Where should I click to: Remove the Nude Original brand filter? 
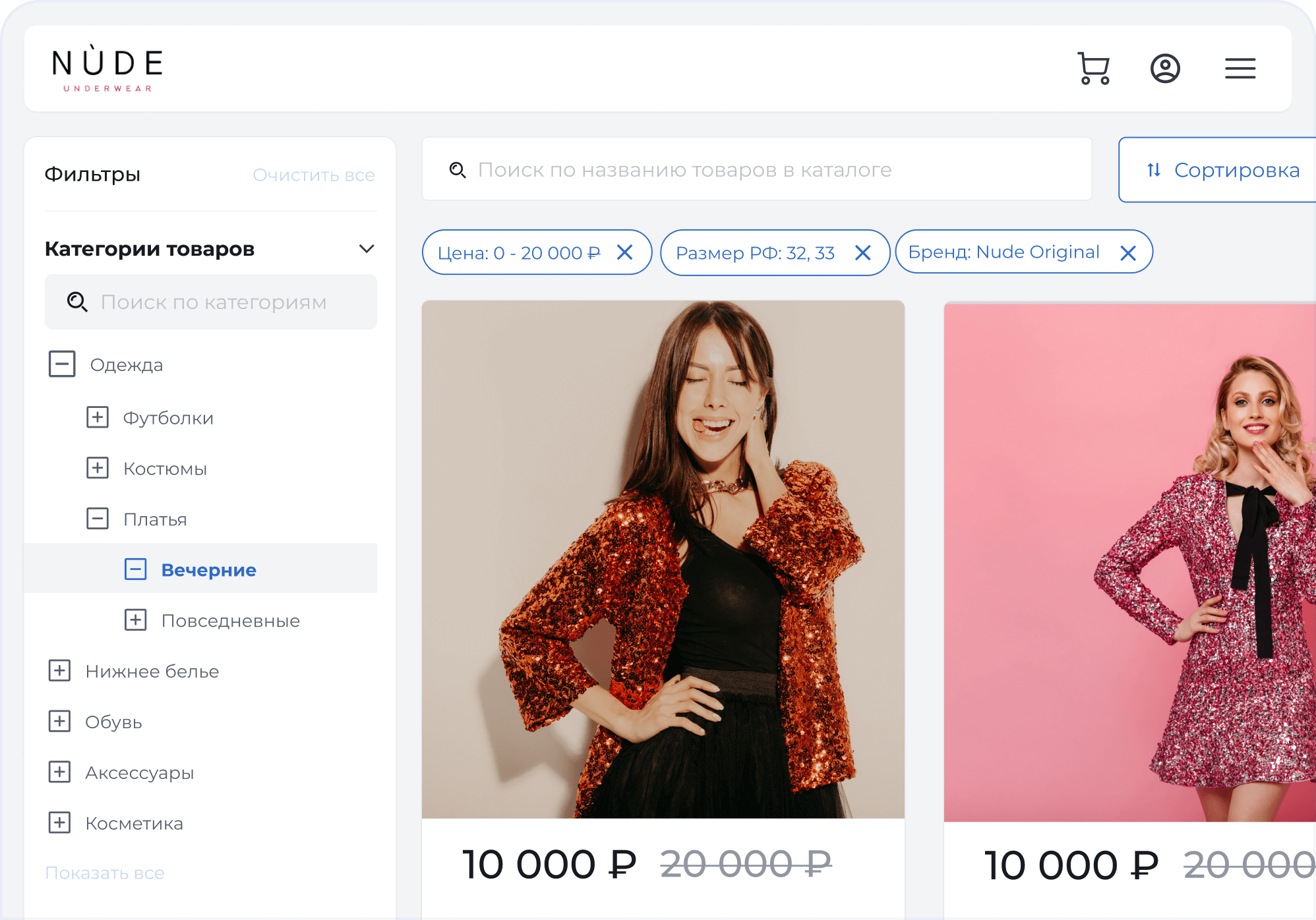pos(1127,252)
